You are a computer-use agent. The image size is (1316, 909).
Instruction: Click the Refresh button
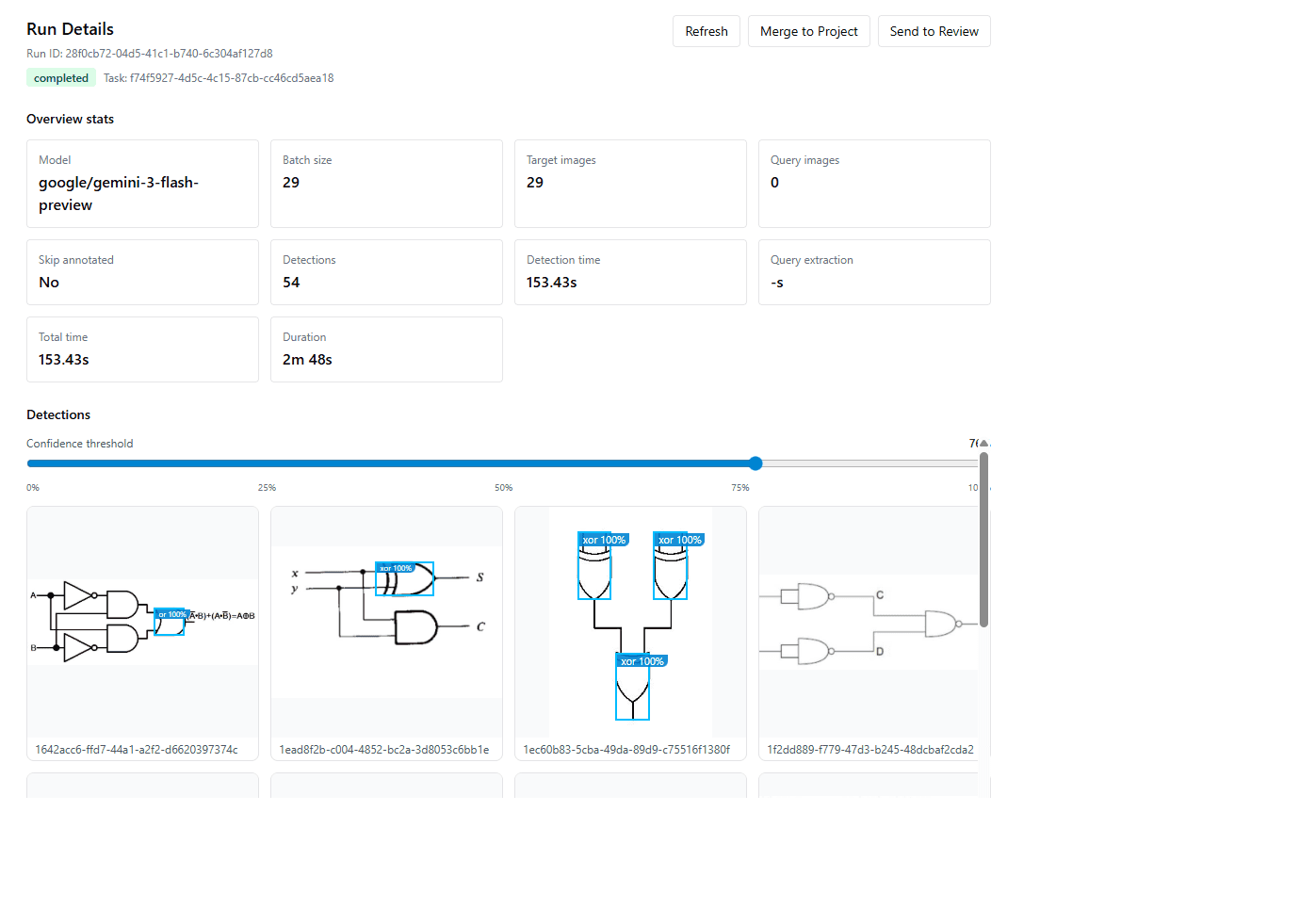(x=706, y=31)
